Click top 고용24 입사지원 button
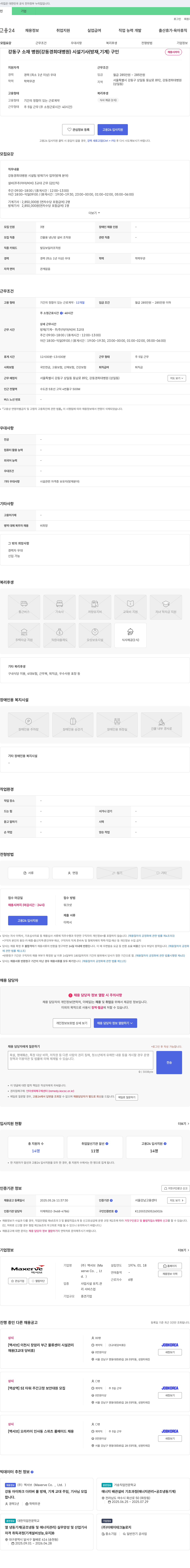Image resolution: width=190 pixels, height=1568 pixels. 113,130
